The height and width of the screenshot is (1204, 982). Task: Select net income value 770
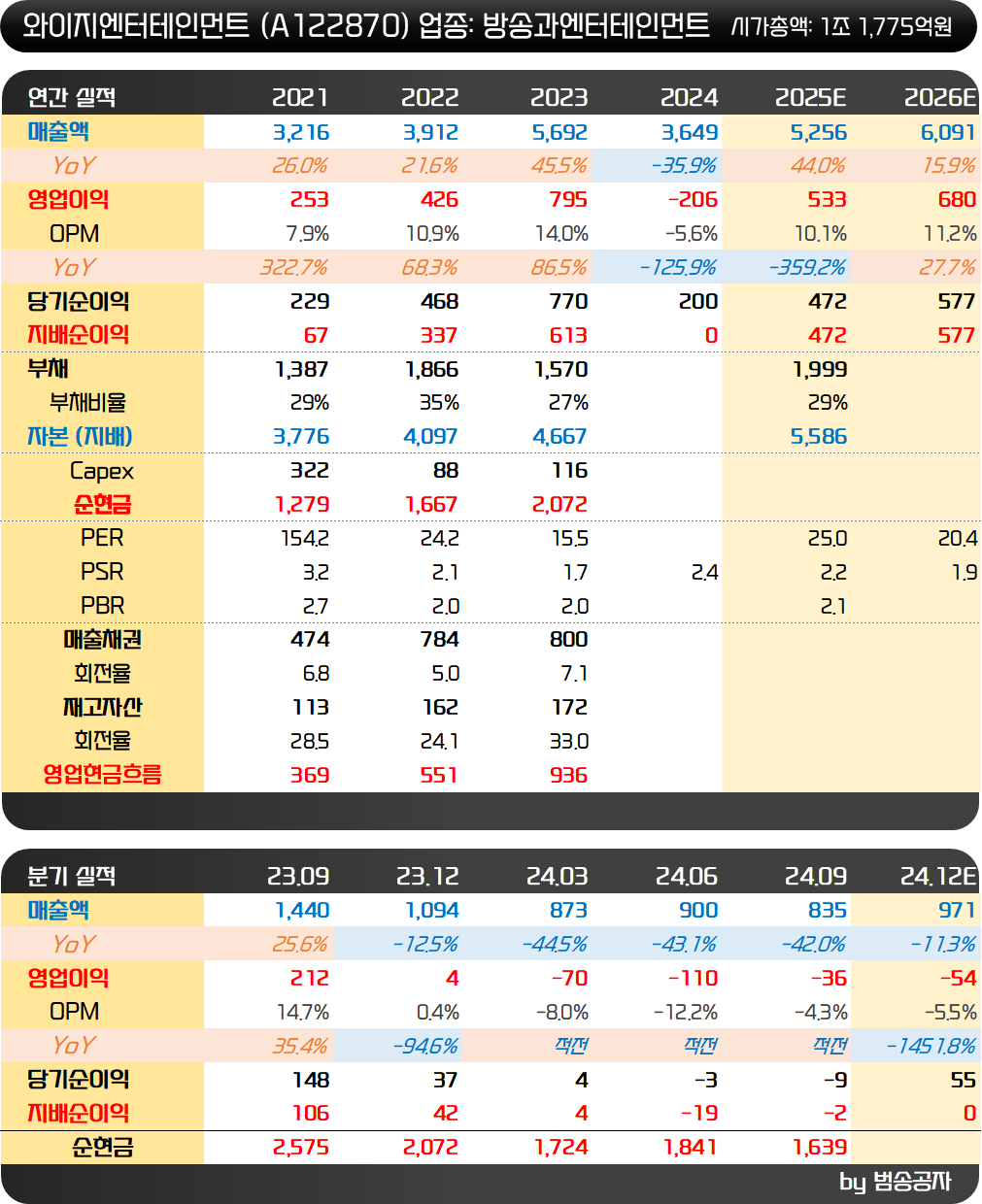tap(569, 302)
